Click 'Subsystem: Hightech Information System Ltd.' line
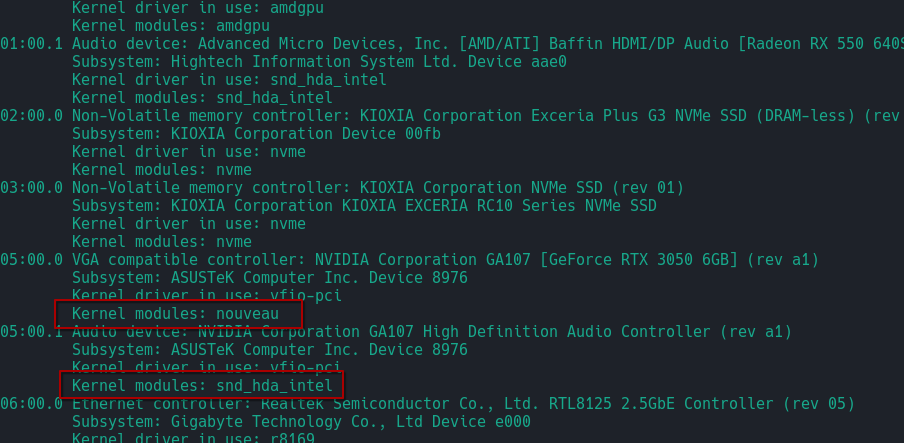Viewport: 904px width, 443px height. 319,62
